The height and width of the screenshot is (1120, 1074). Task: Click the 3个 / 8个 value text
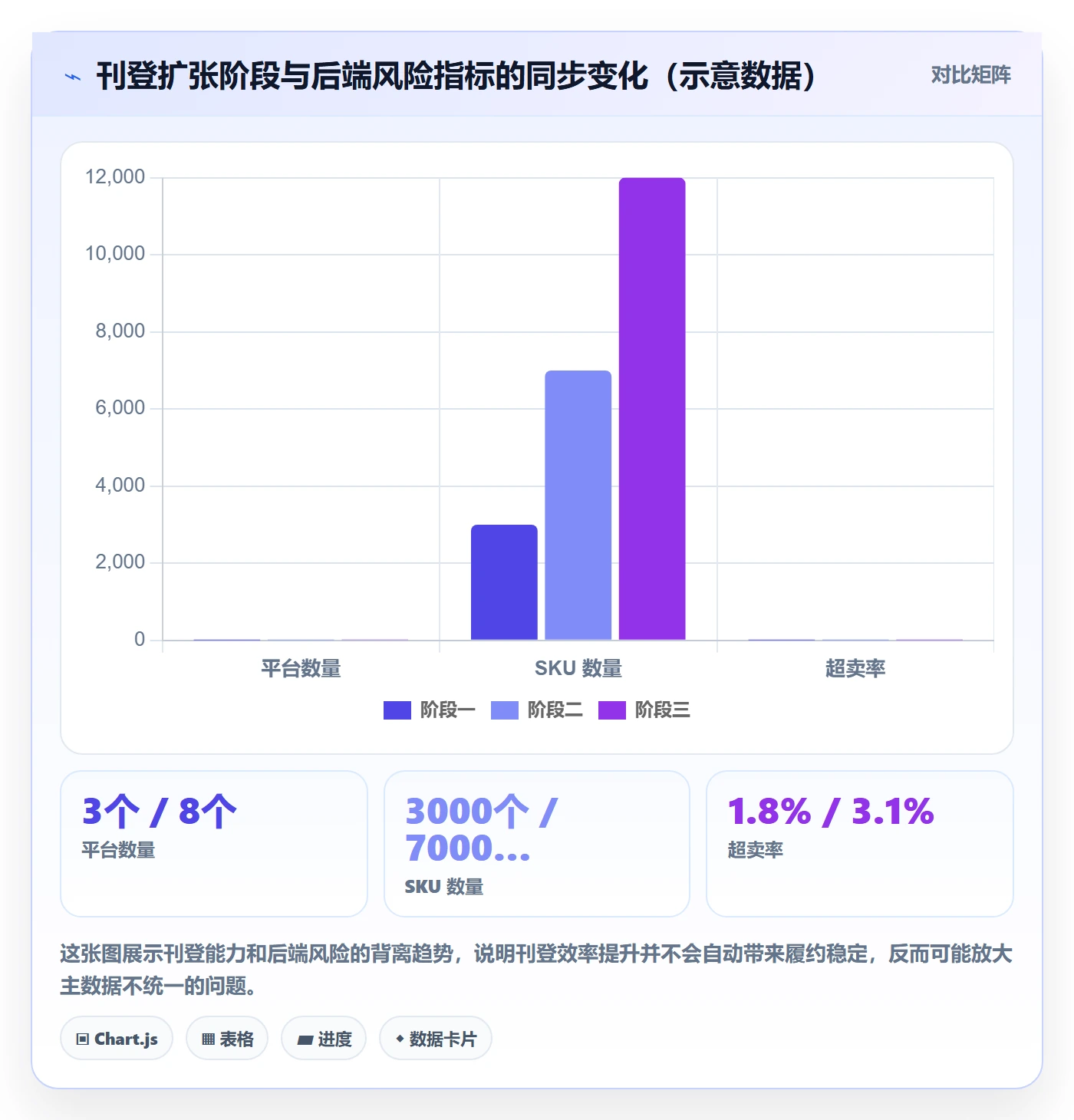coord(160,811)
